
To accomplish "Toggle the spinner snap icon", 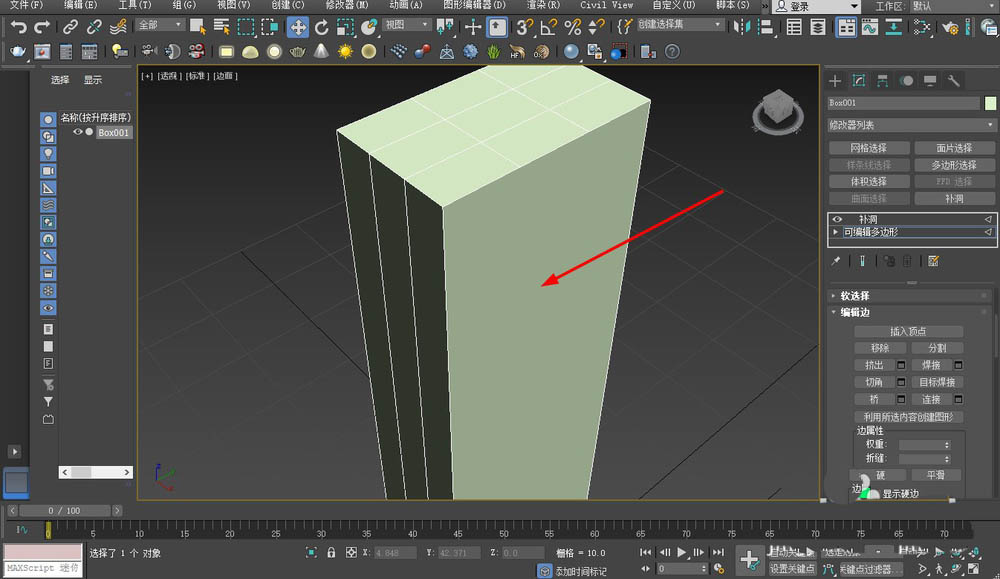I will (x=596, y=27).
